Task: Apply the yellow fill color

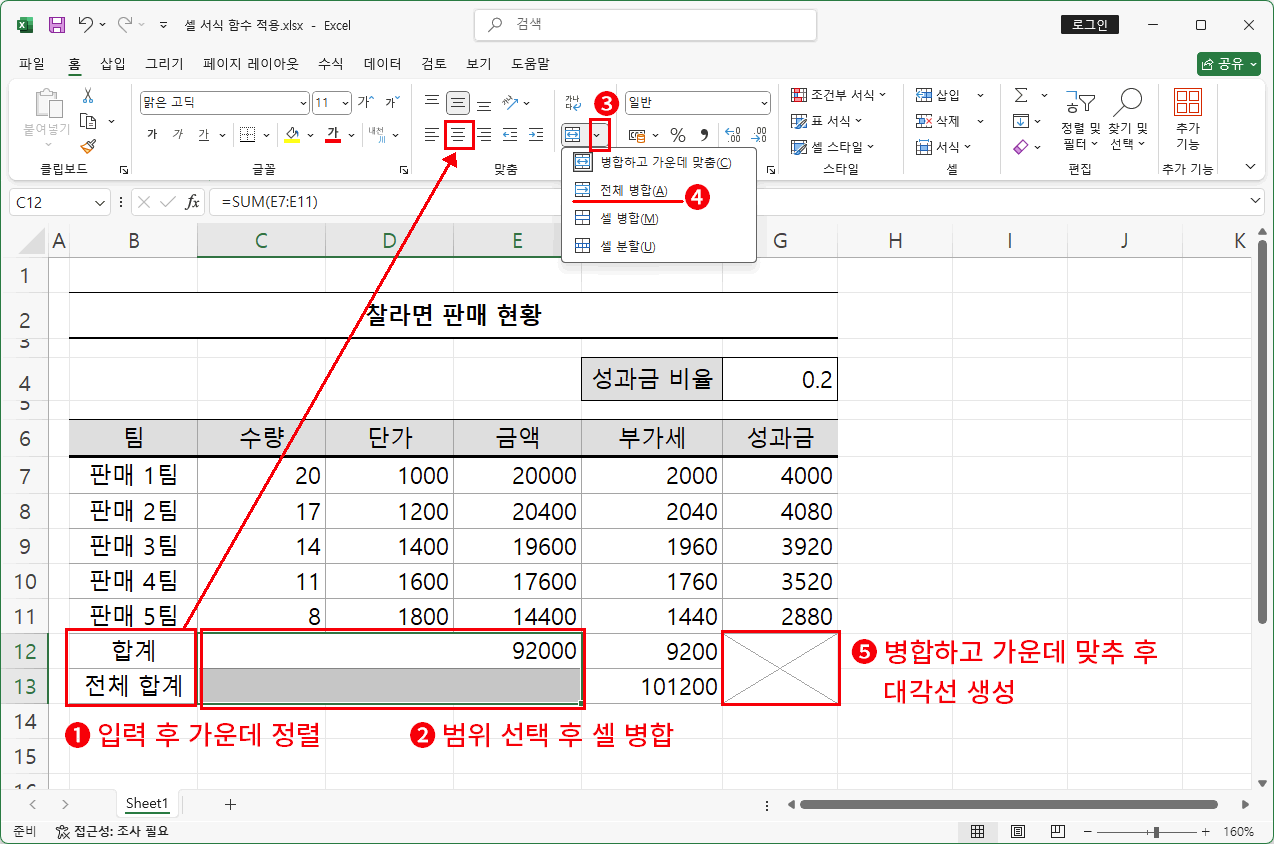Action: point(292,135)
